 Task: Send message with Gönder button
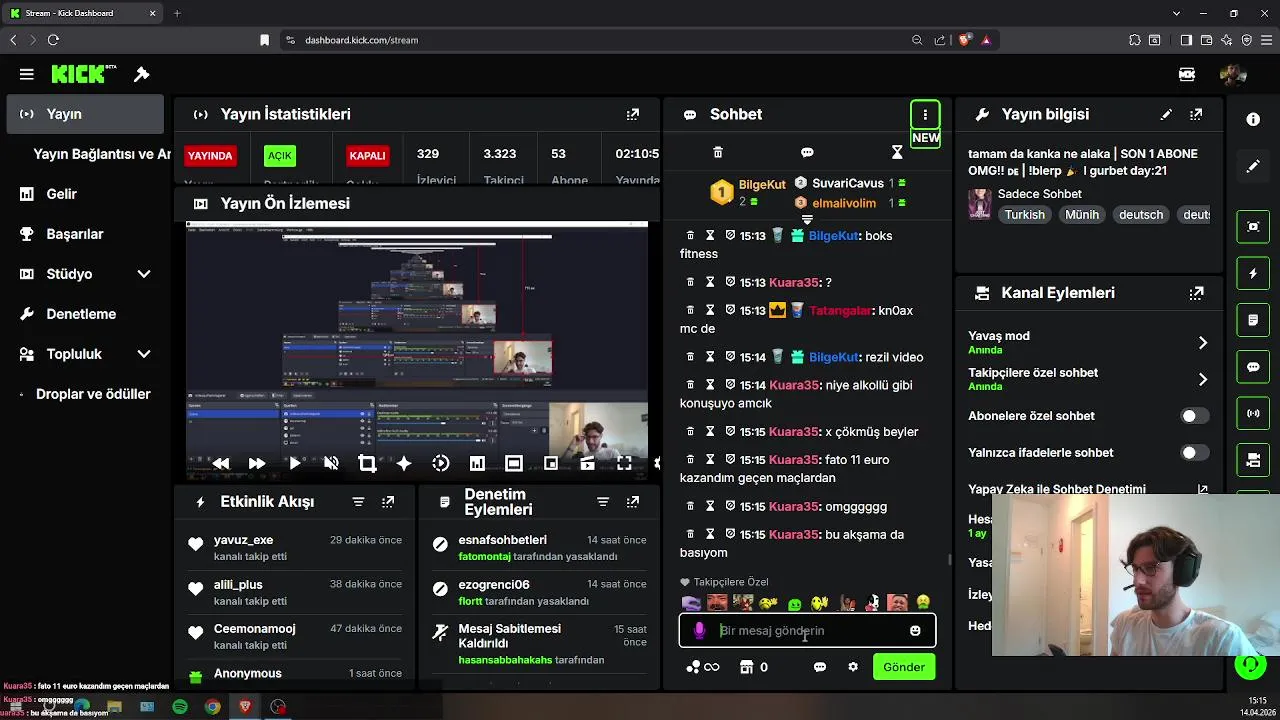pos(904,667)
